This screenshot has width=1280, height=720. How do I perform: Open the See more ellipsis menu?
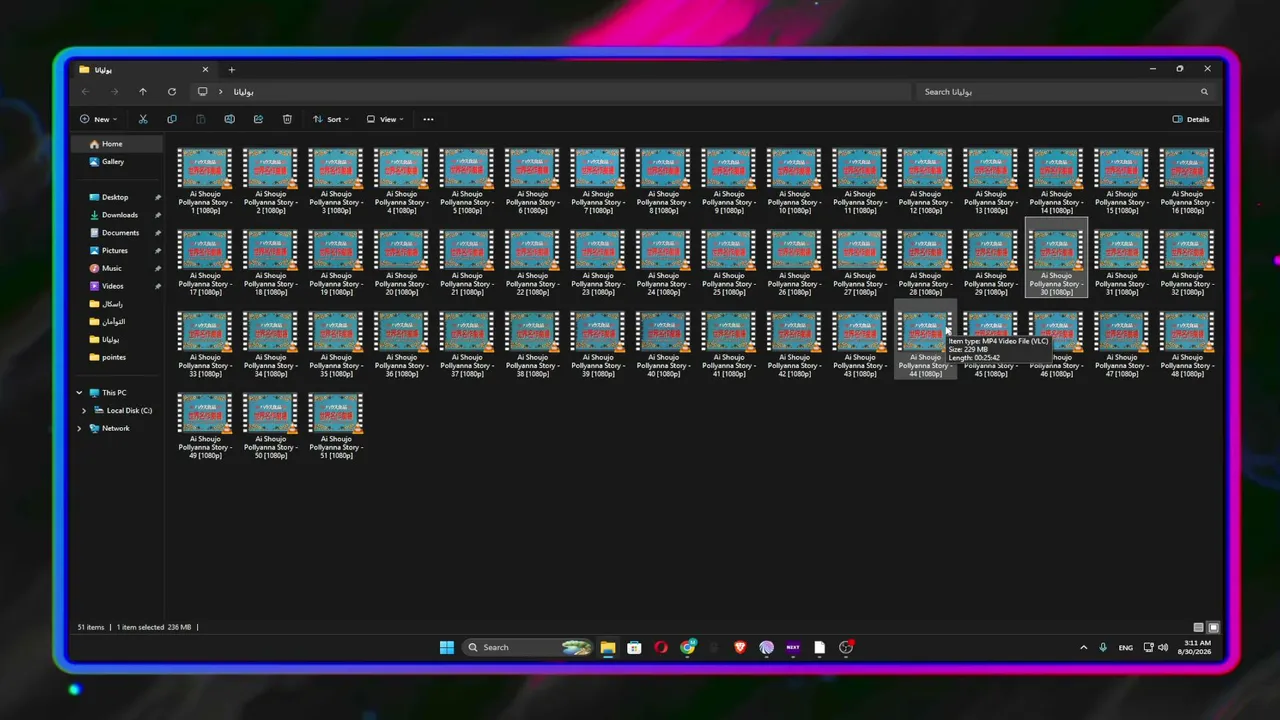pos(428,119)
